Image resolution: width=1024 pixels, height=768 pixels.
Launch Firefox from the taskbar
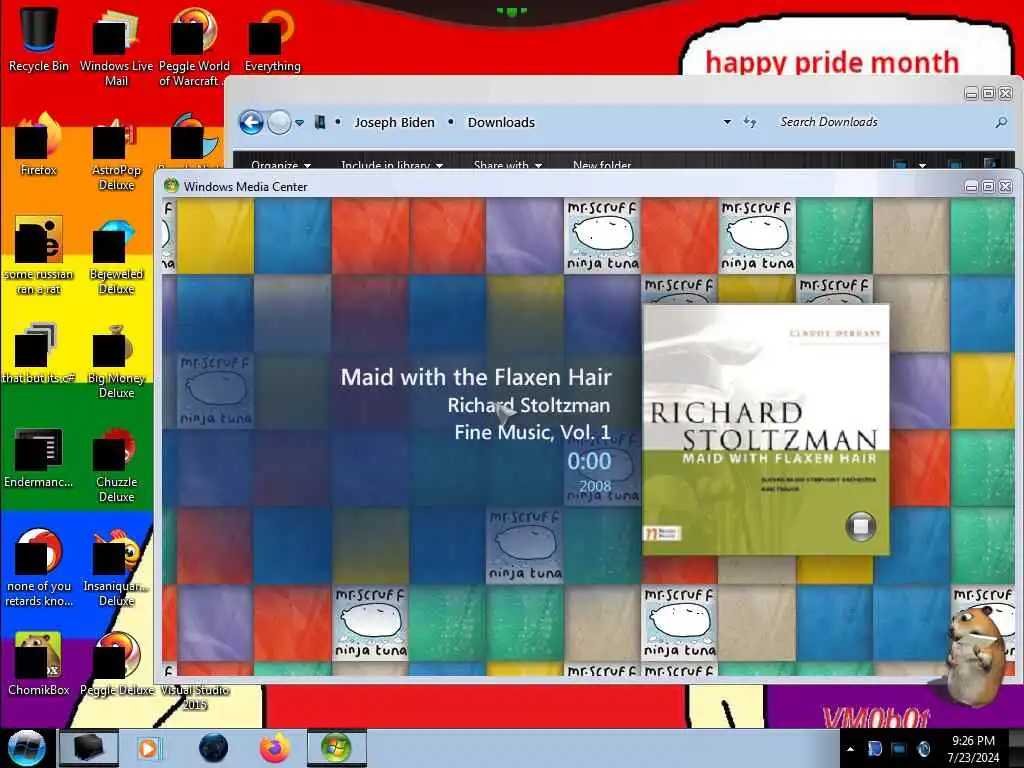coord(275,748)
